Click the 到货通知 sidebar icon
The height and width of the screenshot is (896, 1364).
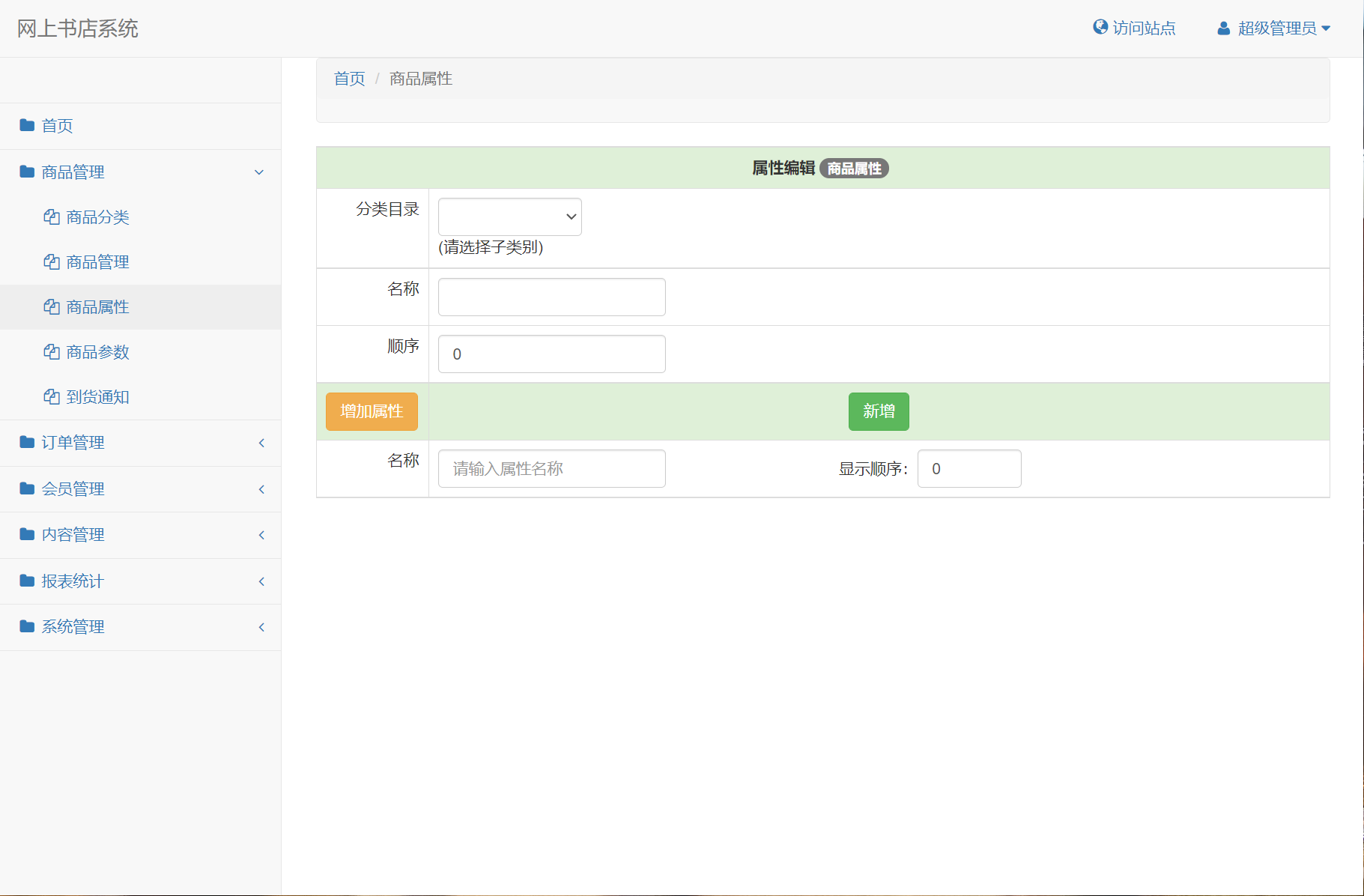(51, 397)
